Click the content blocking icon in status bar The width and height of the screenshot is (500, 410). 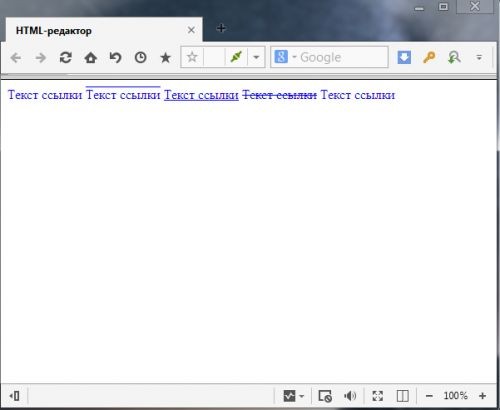(x=325, y=396)
